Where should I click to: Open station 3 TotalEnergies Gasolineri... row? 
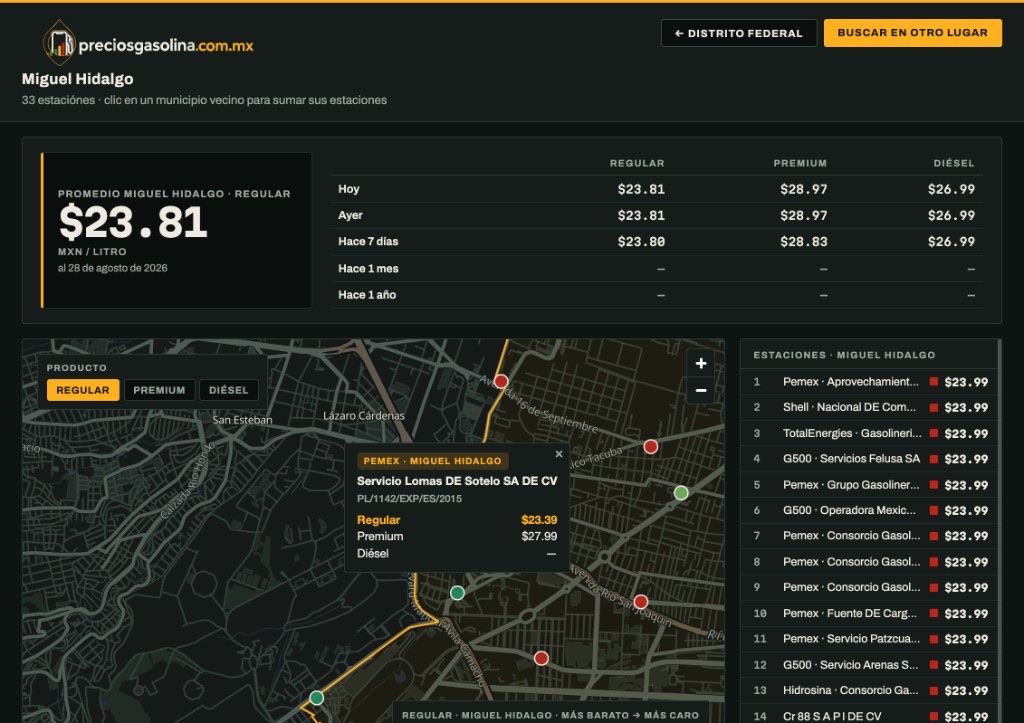coord(869,434)
